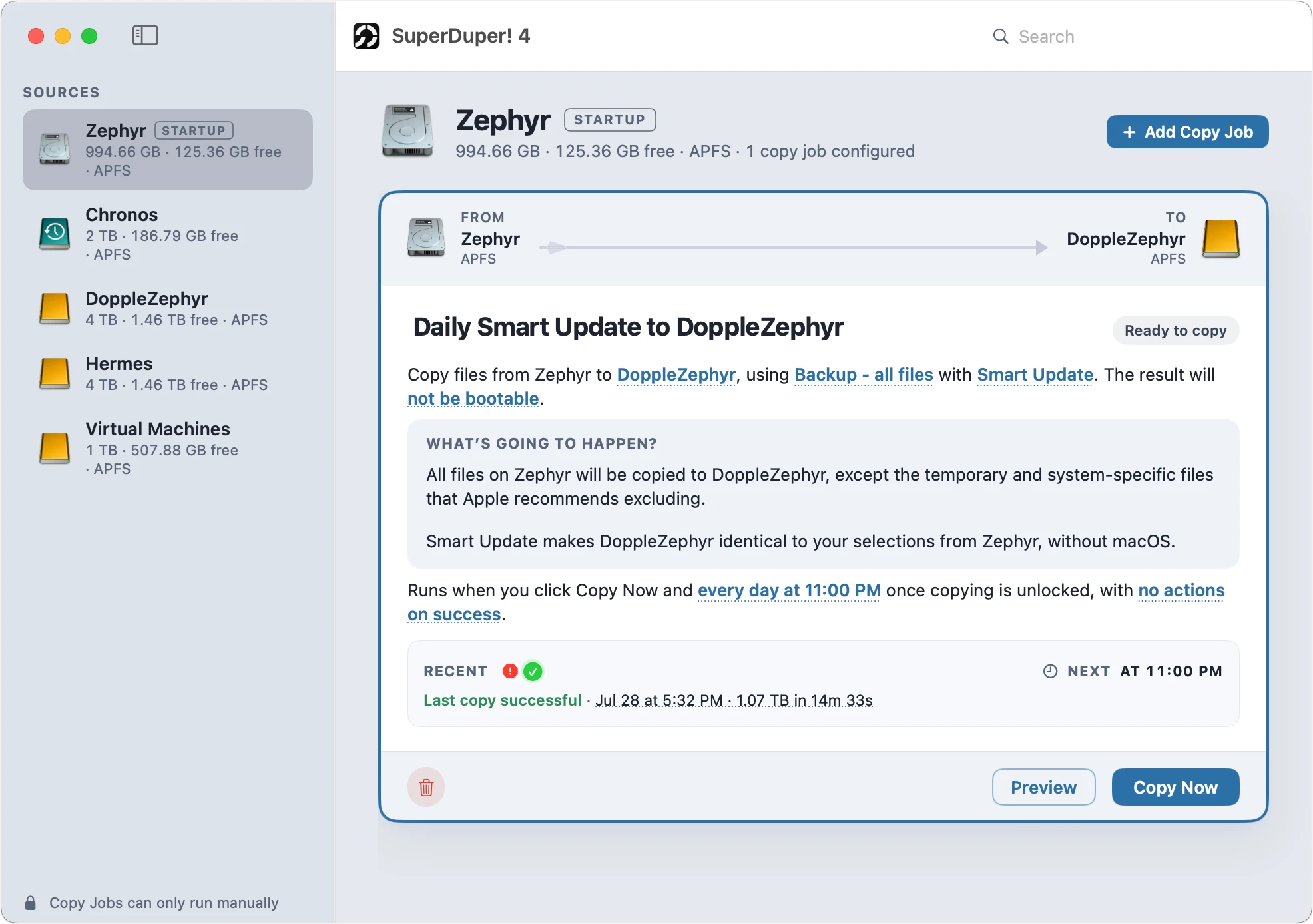Click the Ready to copy status badge
The height and width of the screenshot is (924, 1313).
pos(1175,330)
